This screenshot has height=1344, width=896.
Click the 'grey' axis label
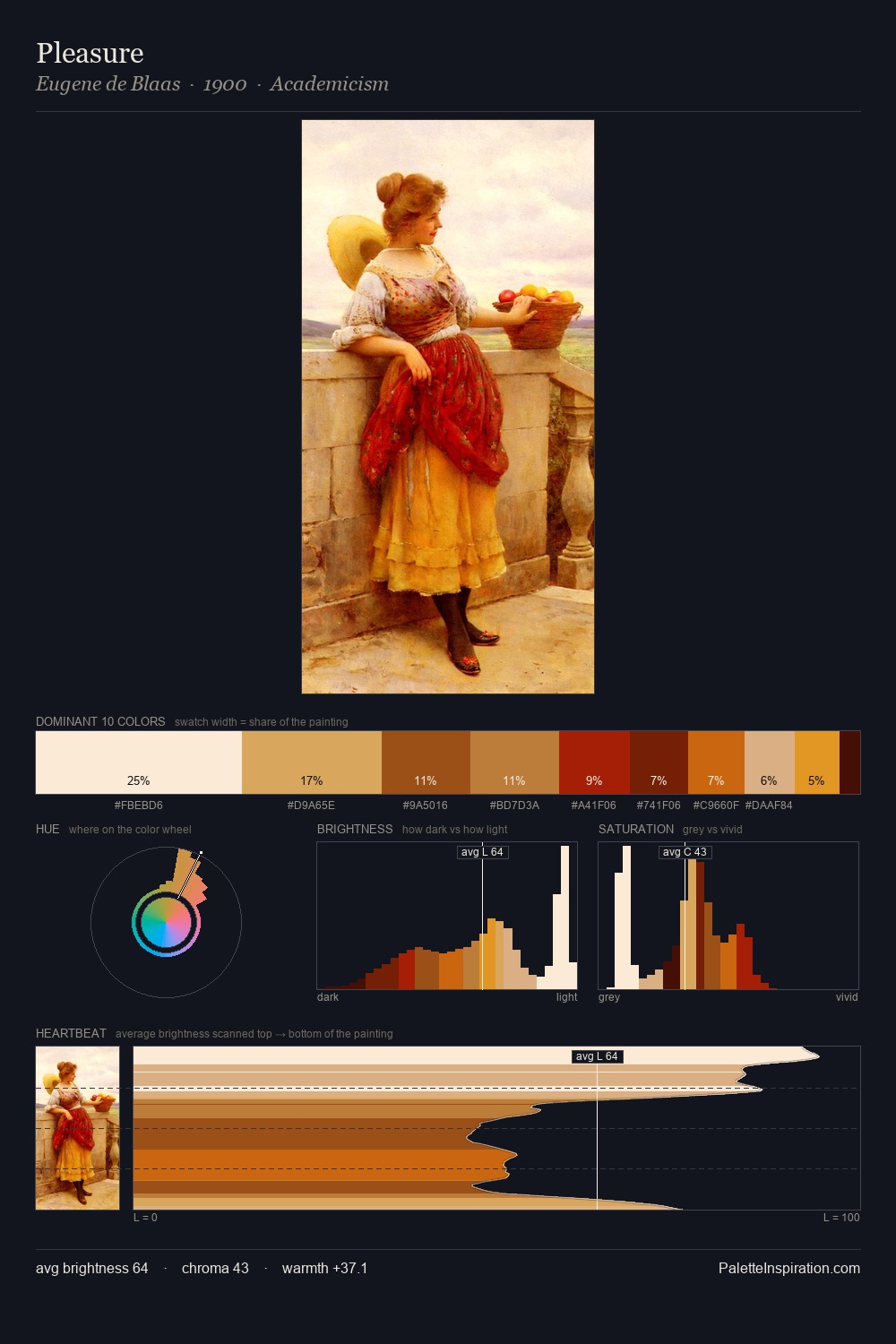pyautogui.click(x=609, y=997)
